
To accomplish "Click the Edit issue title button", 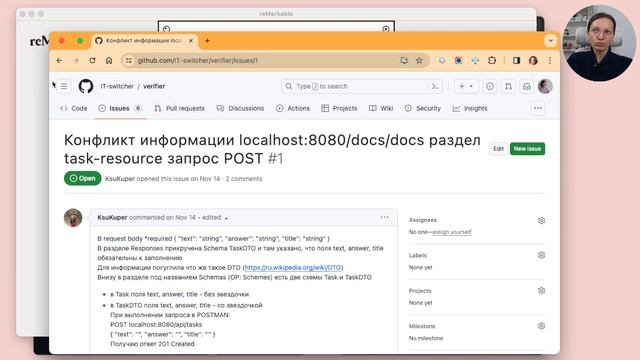I will [x=498, y=149].
